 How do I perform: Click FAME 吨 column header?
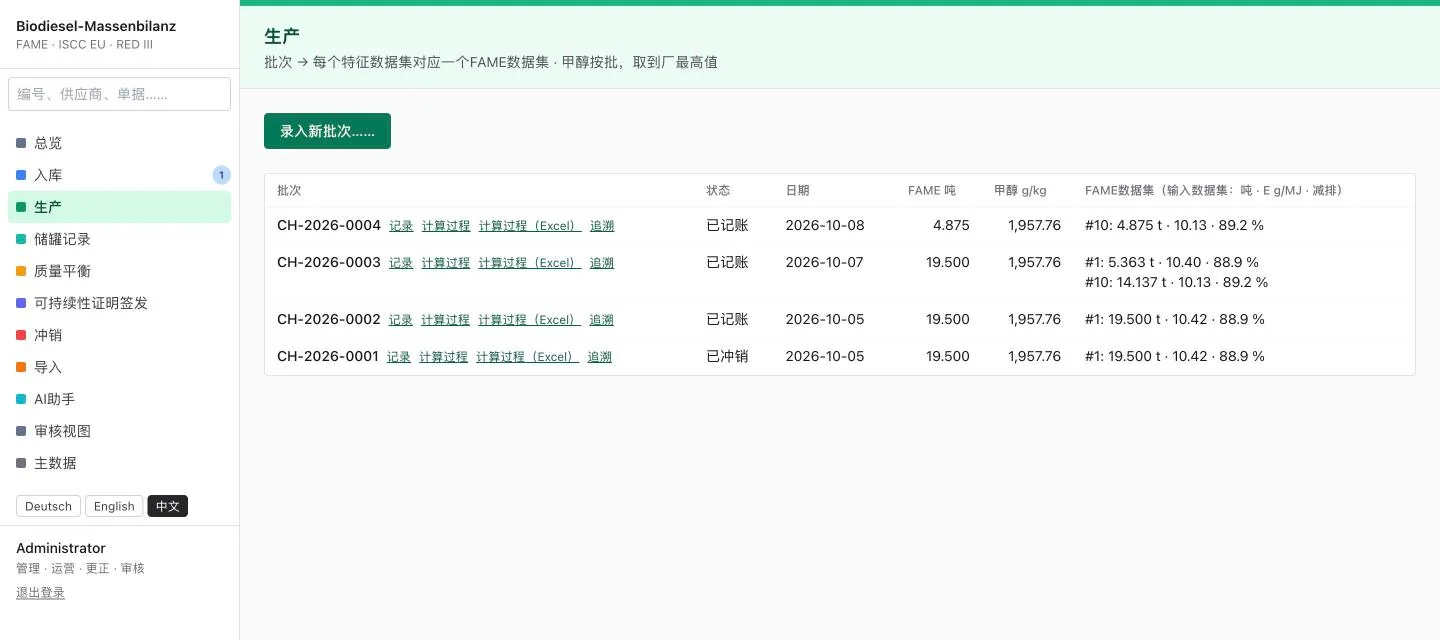pyautogui.click(x=932, y=190)
